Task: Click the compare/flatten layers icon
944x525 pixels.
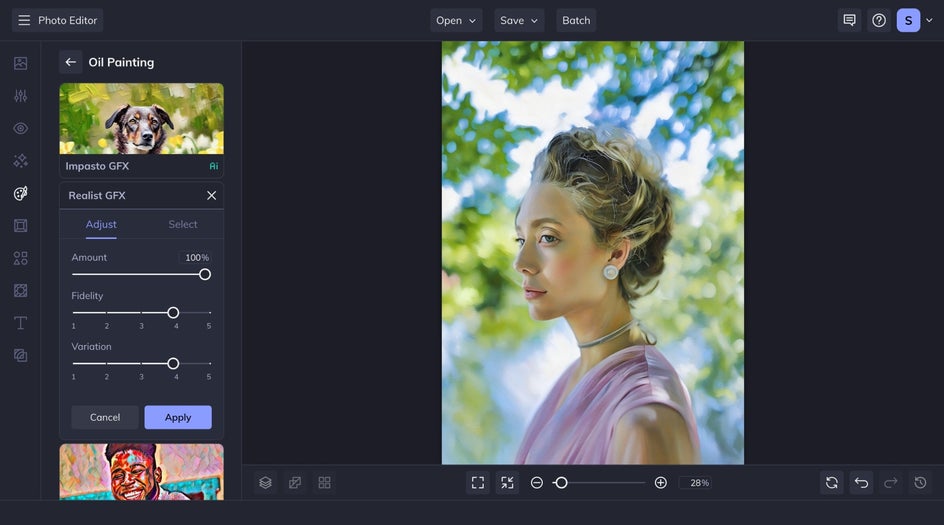Action: click(x=295, y=483)
